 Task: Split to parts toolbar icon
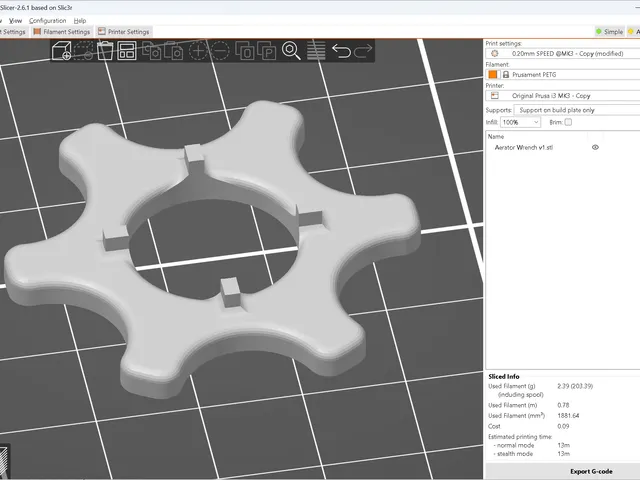tap(267, 51)
